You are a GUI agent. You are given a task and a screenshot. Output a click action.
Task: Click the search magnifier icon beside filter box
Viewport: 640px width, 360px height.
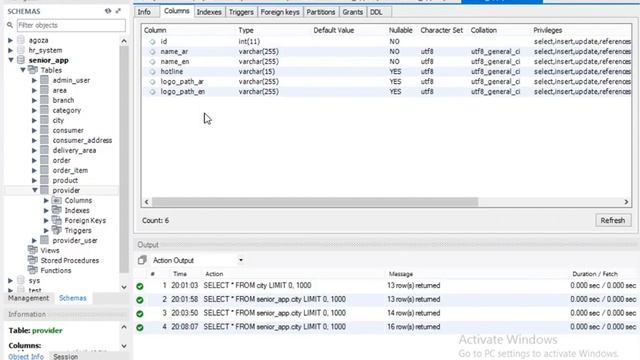(10, 25)
